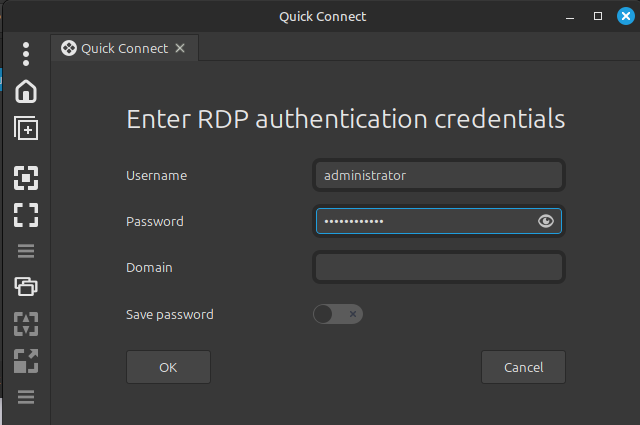Open the upper hamburger menu in the sidebar
The image size is (640, 425).
[26, 251]
